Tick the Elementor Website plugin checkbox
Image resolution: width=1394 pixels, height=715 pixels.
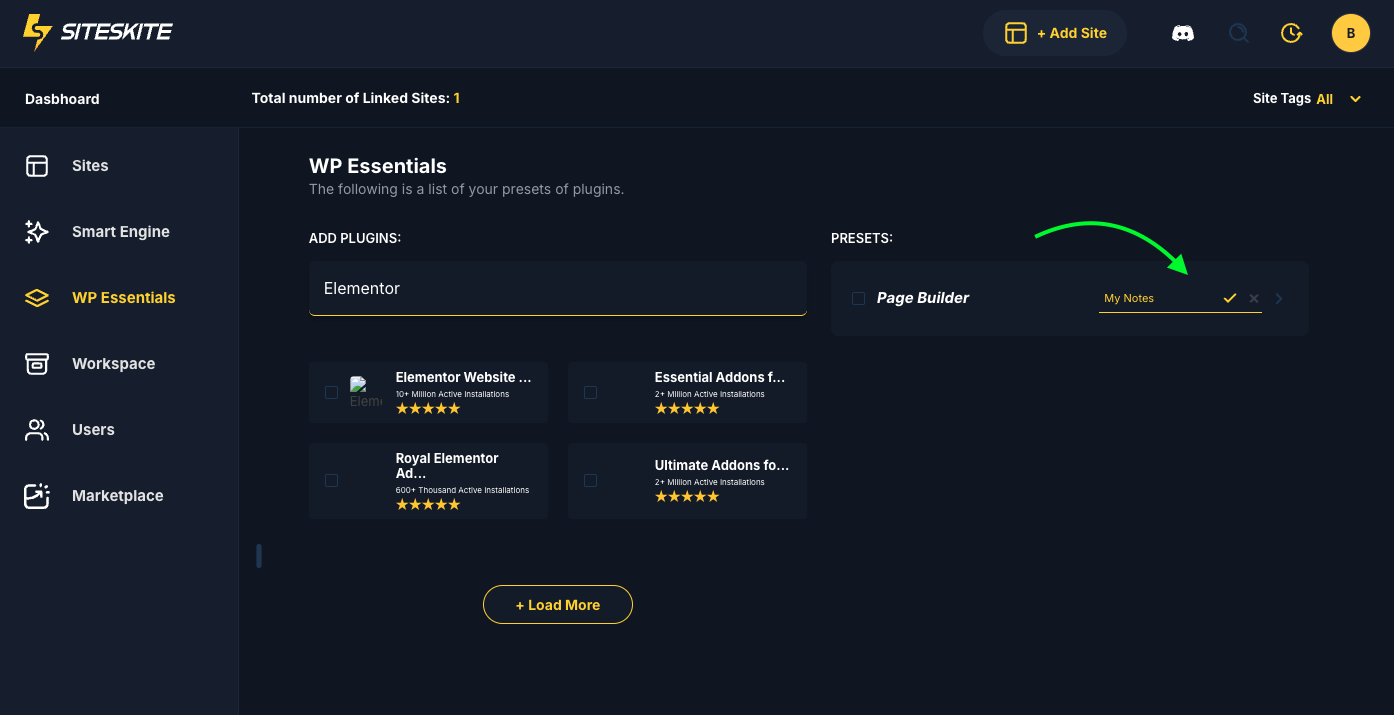coord(331,393)
